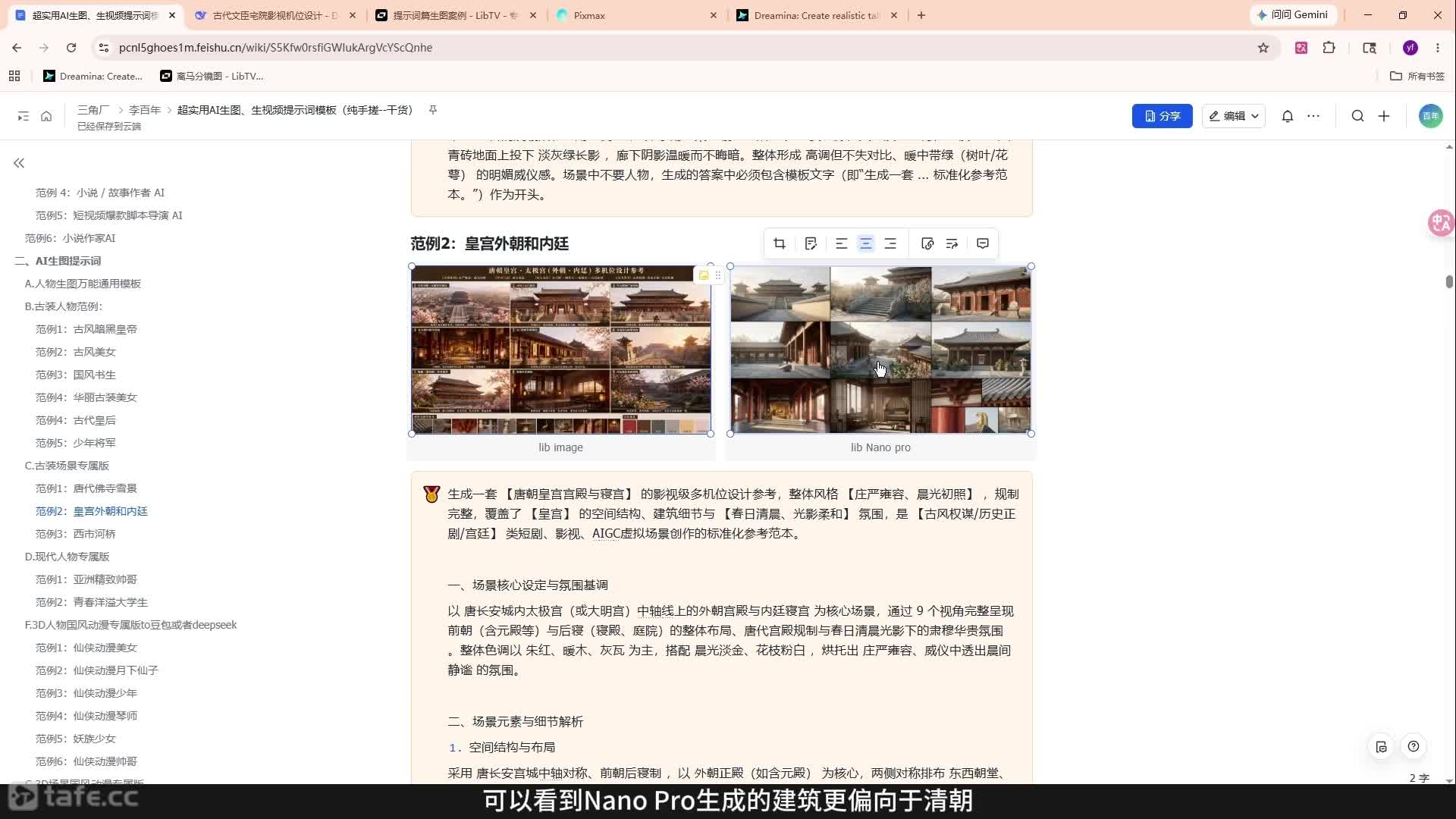Image resolution: width=1456 pixels, height=819 pixels.
Task: Select outline item D.现代人物专属版
Action: [x=67, y=557]
